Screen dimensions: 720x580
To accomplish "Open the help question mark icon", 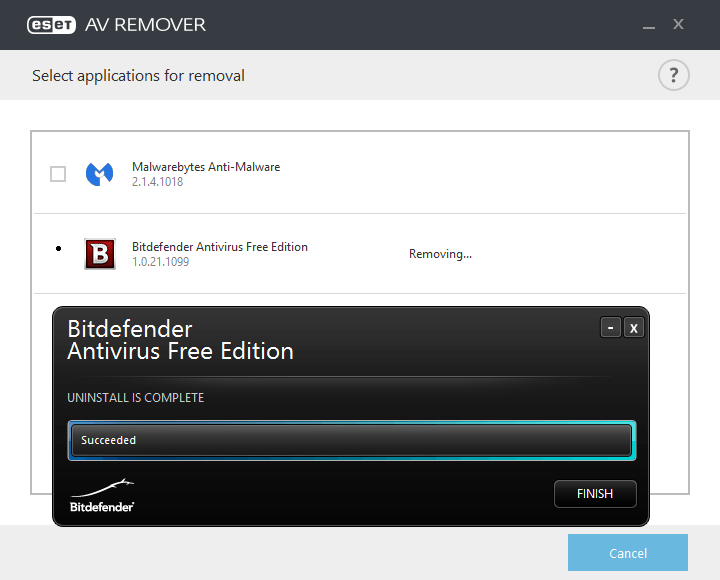I will coord(673,75).
